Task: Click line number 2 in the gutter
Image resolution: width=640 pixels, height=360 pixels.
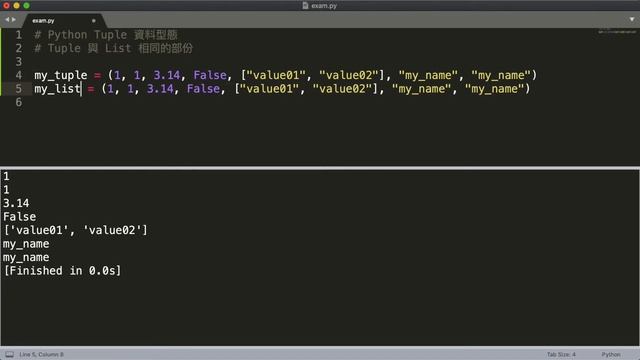Action: pos(19,48)
